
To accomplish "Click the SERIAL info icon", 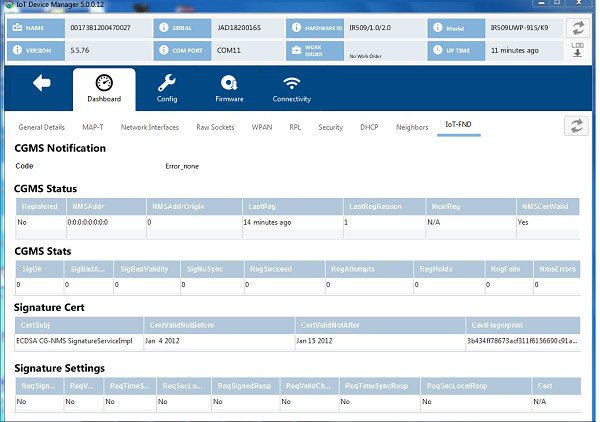I will (164, 28).
